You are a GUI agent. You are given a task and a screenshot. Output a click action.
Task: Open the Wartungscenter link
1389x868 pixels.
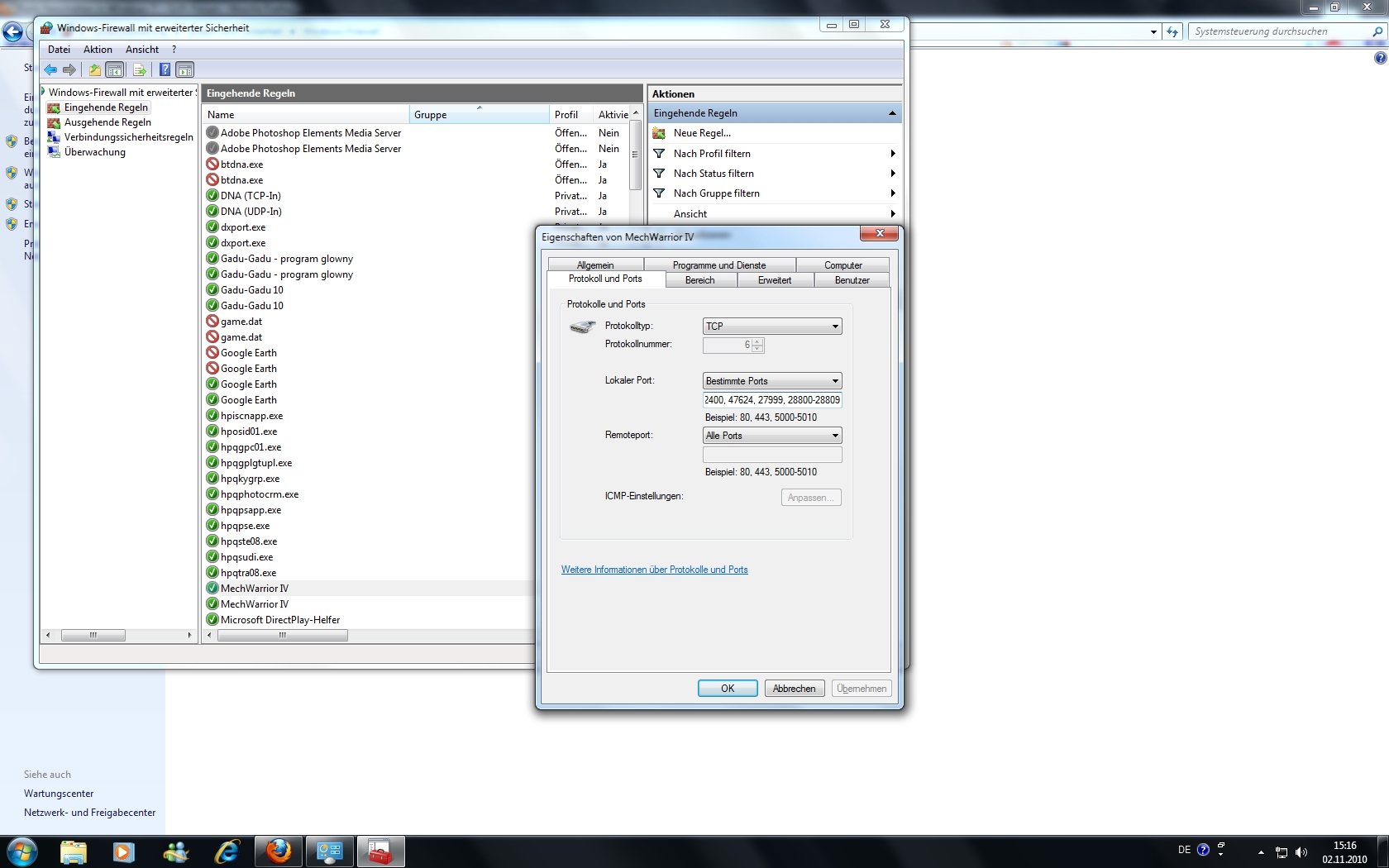[59, 794]
